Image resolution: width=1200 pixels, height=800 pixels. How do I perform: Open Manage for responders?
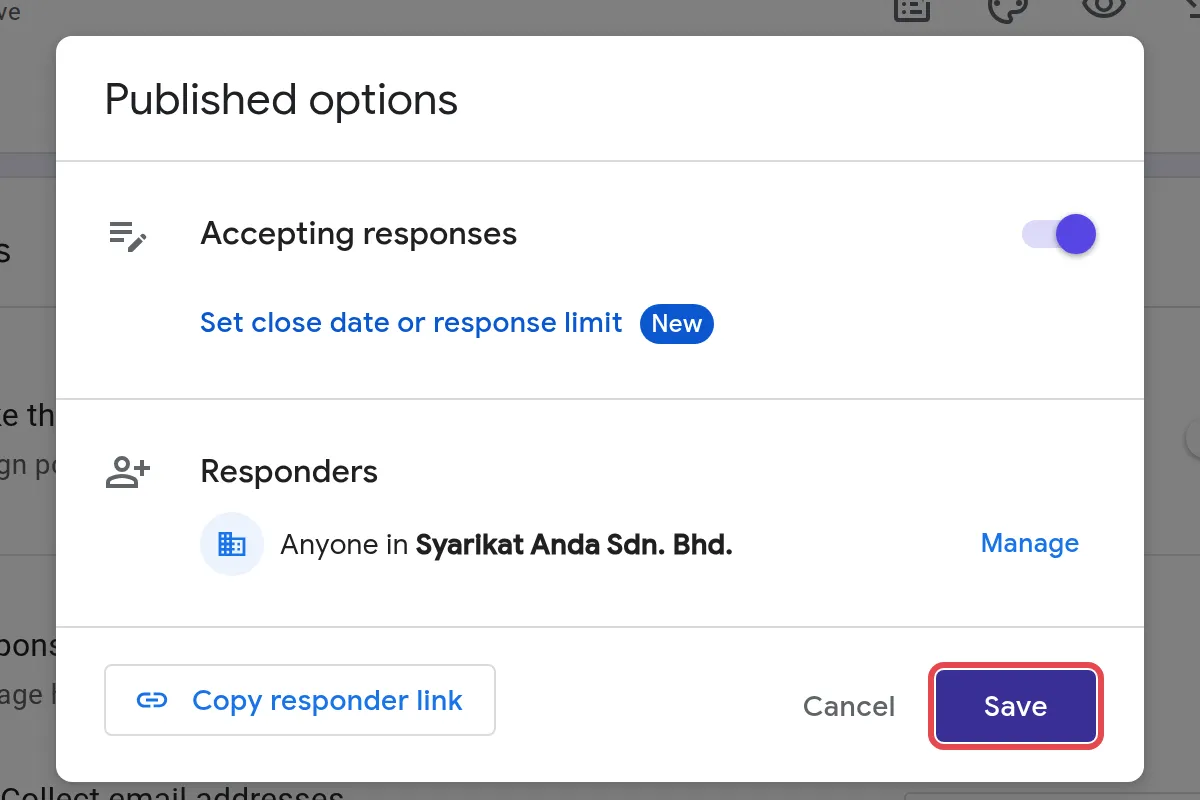1029,543
